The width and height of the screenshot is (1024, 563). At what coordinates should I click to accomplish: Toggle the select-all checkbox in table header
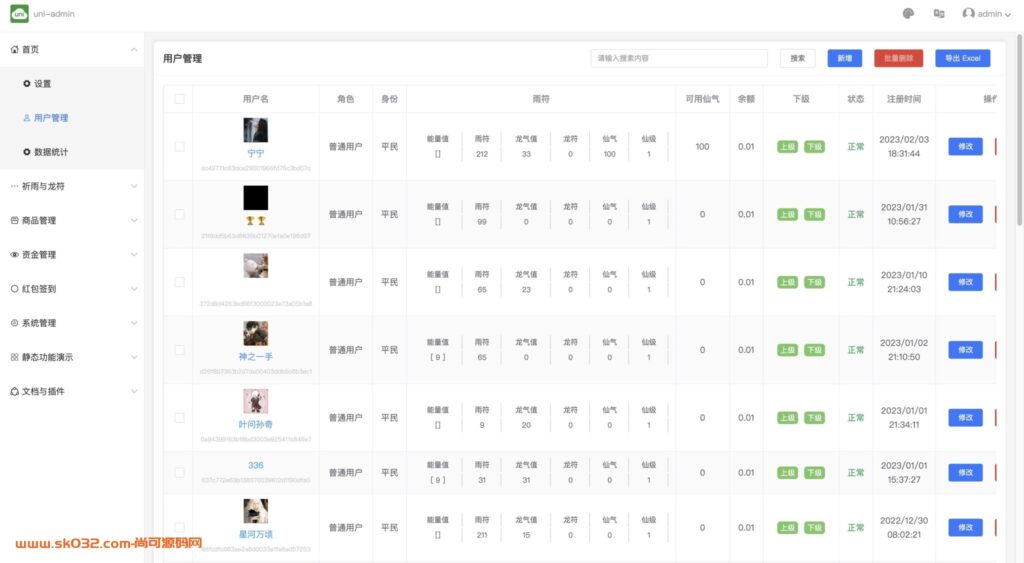pyautogui.click(x=180, y=99)
